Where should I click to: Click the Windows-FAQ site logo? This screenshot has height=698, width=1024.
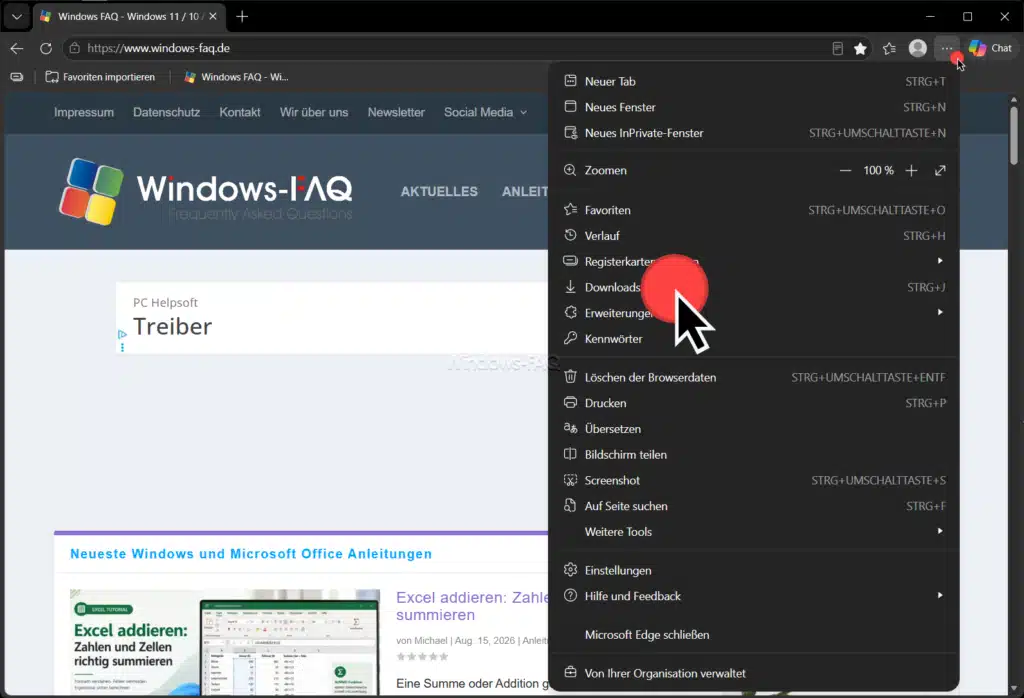point(206,191)
